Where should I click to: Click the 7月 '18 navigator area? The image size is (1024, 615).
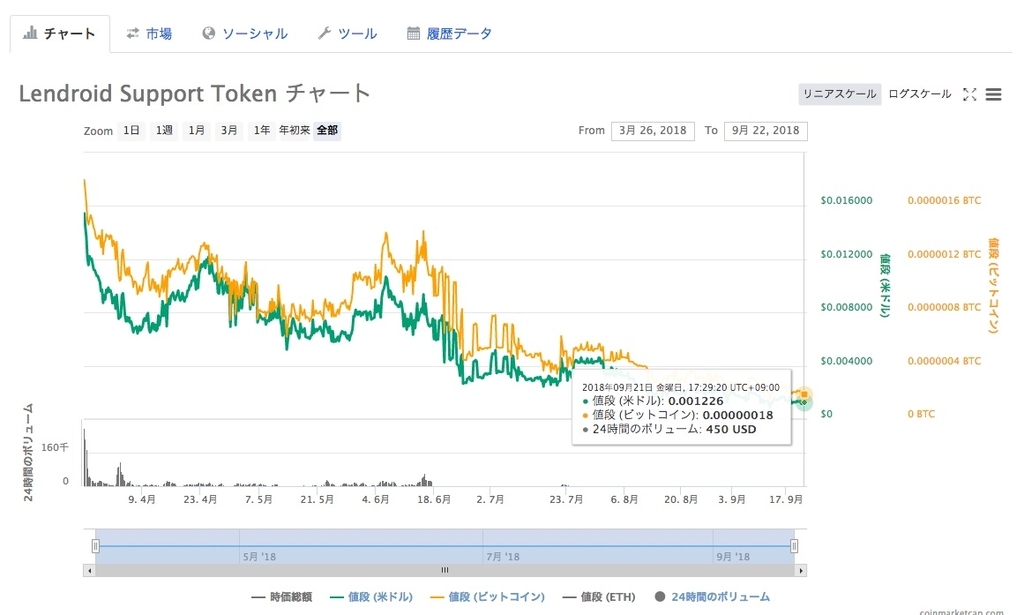pos(503,557)
